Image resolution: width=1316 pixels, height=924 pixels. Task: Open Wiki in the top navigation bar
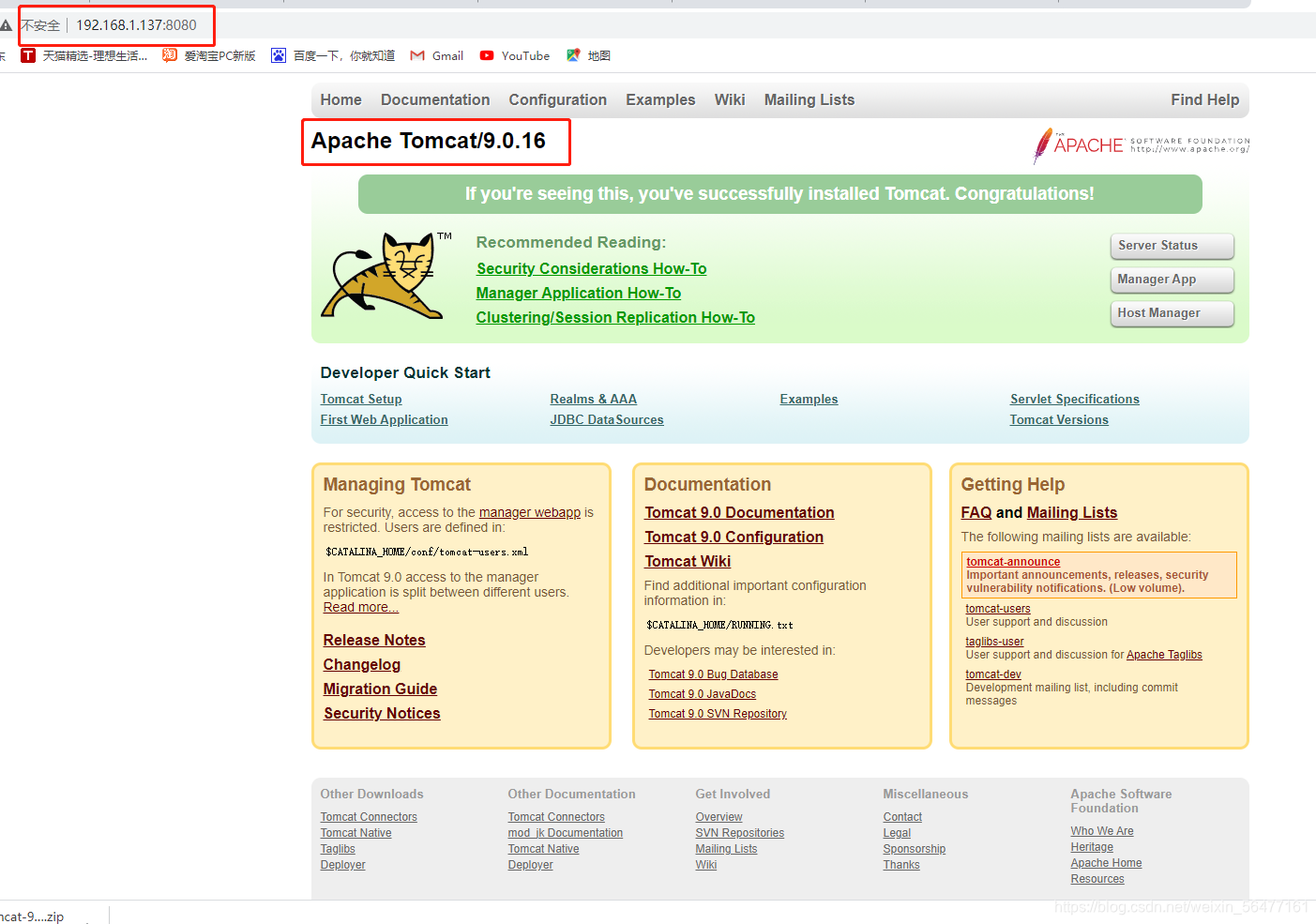(x=730, y=99)
